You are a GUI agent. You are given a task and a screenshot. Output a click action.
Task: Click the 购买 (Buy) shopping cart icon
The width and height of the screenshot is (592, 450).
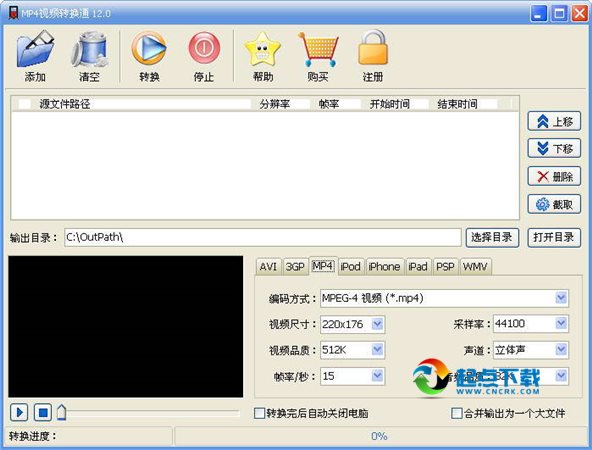[318, 49]
